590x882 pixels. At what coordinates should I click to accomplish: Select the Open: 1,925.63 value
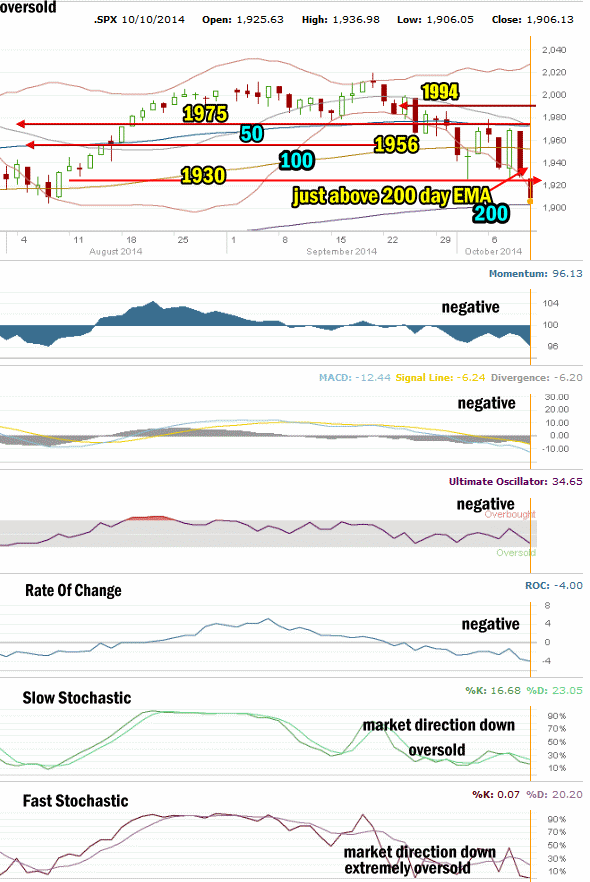[x=243, y=20]
